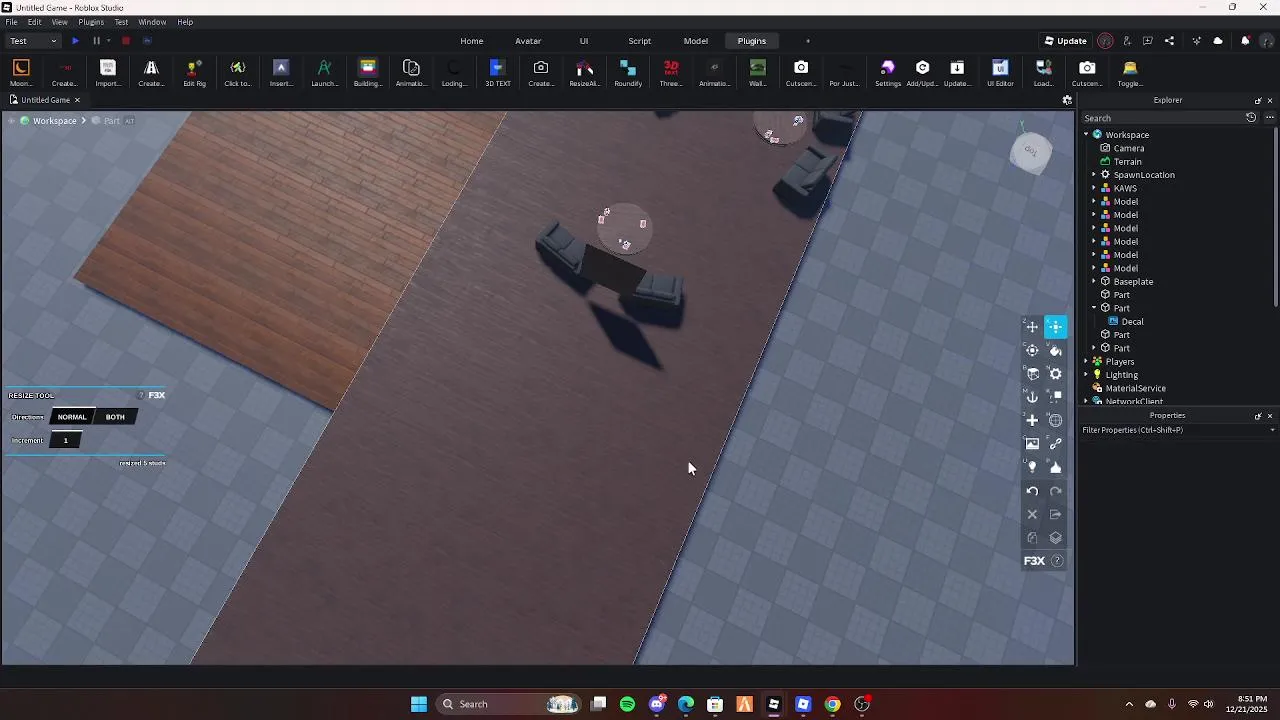Select the F3X Decorate tool

(1056, 467)
